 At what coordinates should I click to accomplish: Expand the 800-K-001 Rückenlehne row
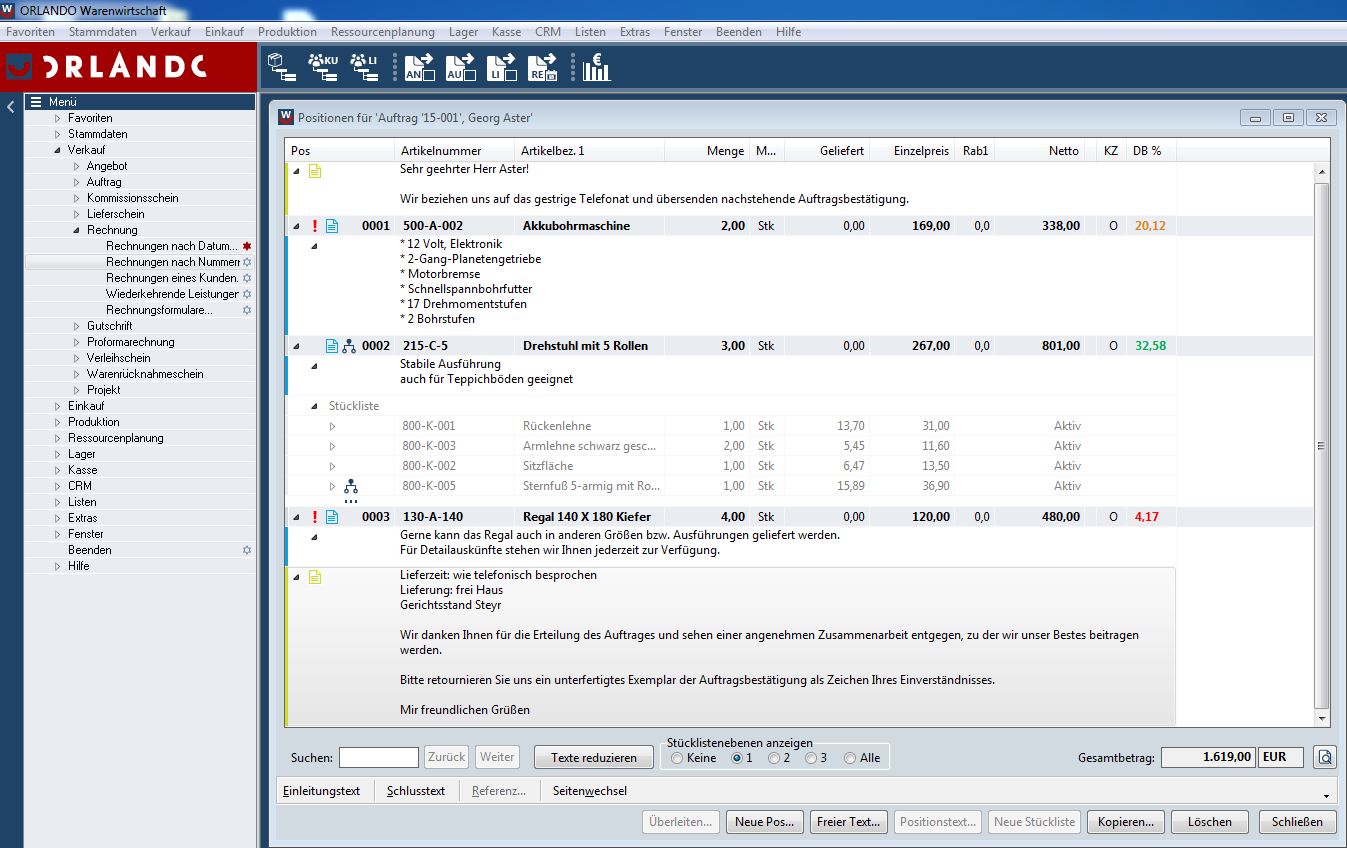point(333,426)
